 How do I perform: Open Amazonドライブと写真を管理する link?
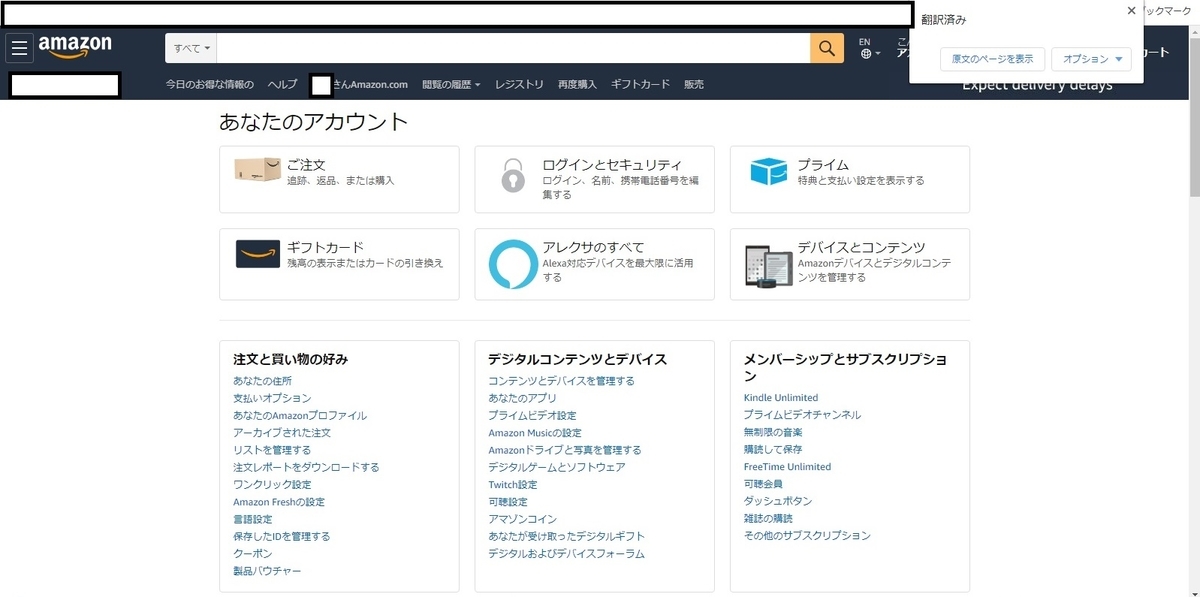565,450
